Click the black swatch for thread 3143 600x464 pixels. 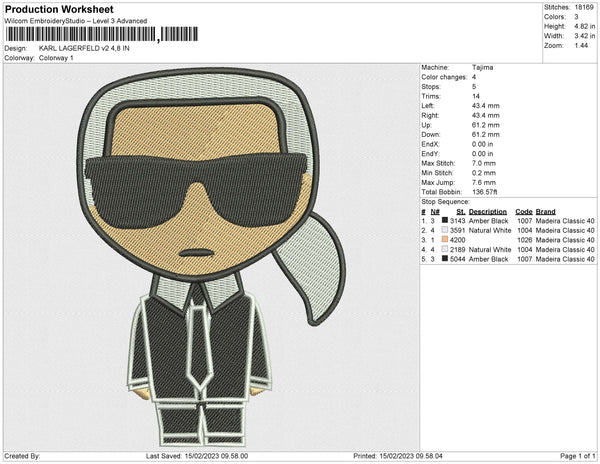tap(445, 220)
